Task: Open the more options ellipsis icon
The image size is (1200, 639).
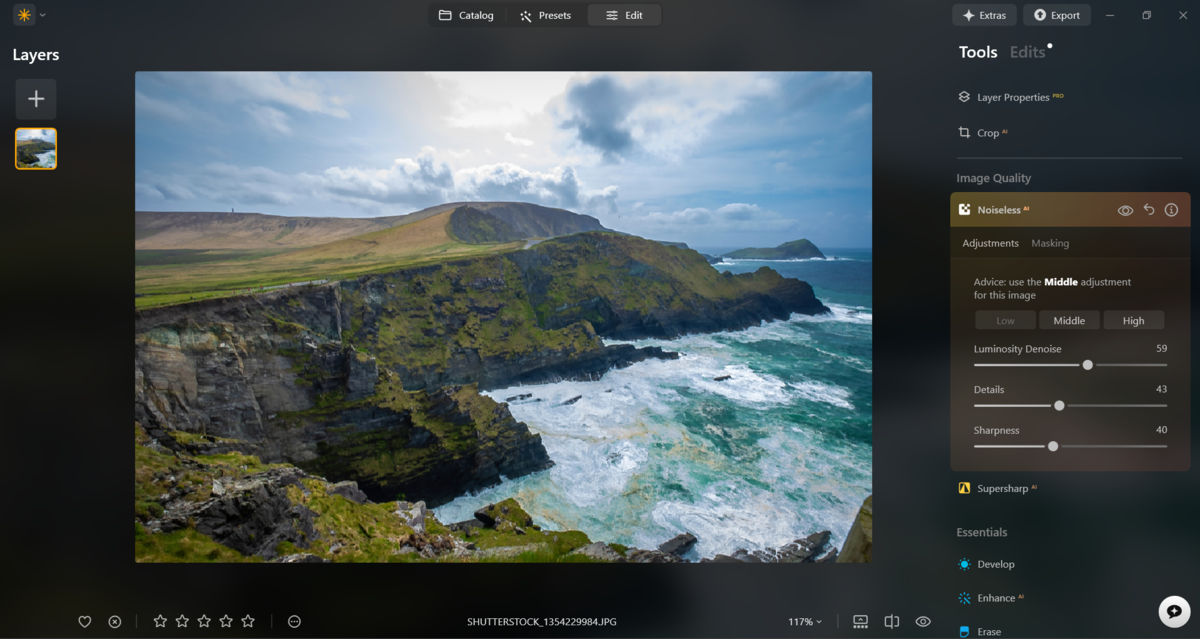Action: tap(294, 622)
